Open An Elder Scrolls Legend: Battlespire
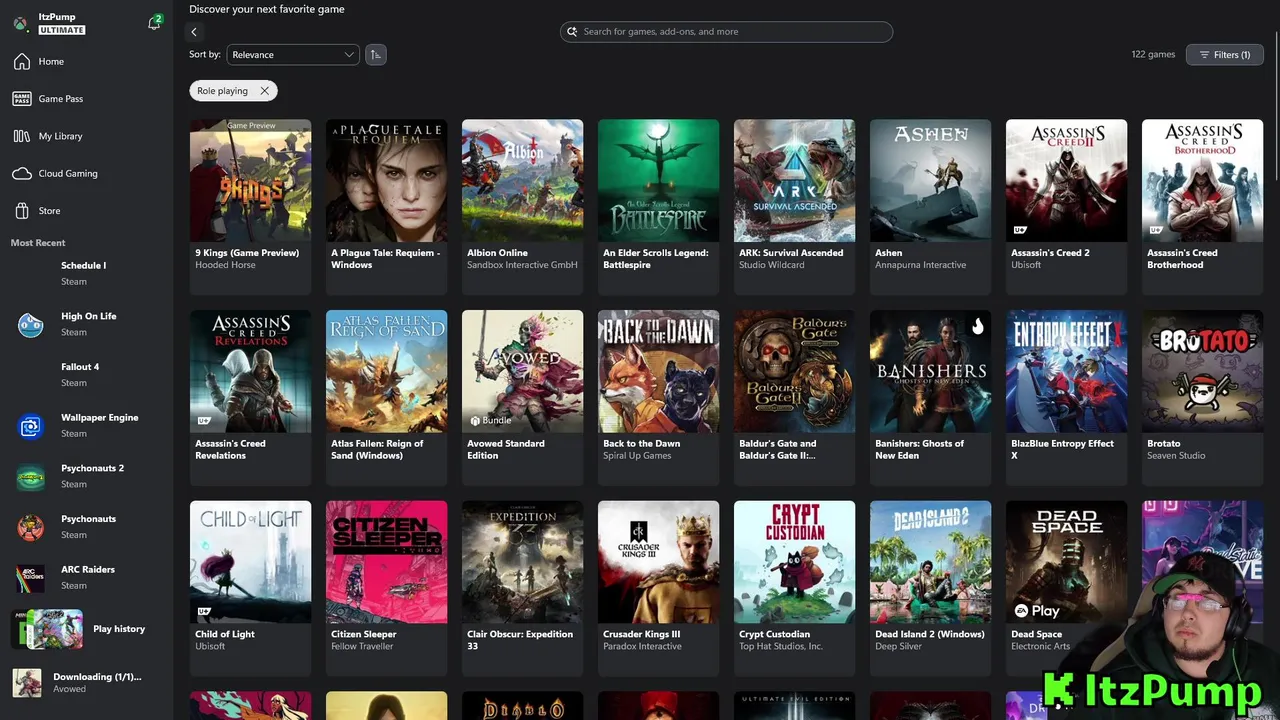Screen dimensions: 1280x720 [658, 207]
